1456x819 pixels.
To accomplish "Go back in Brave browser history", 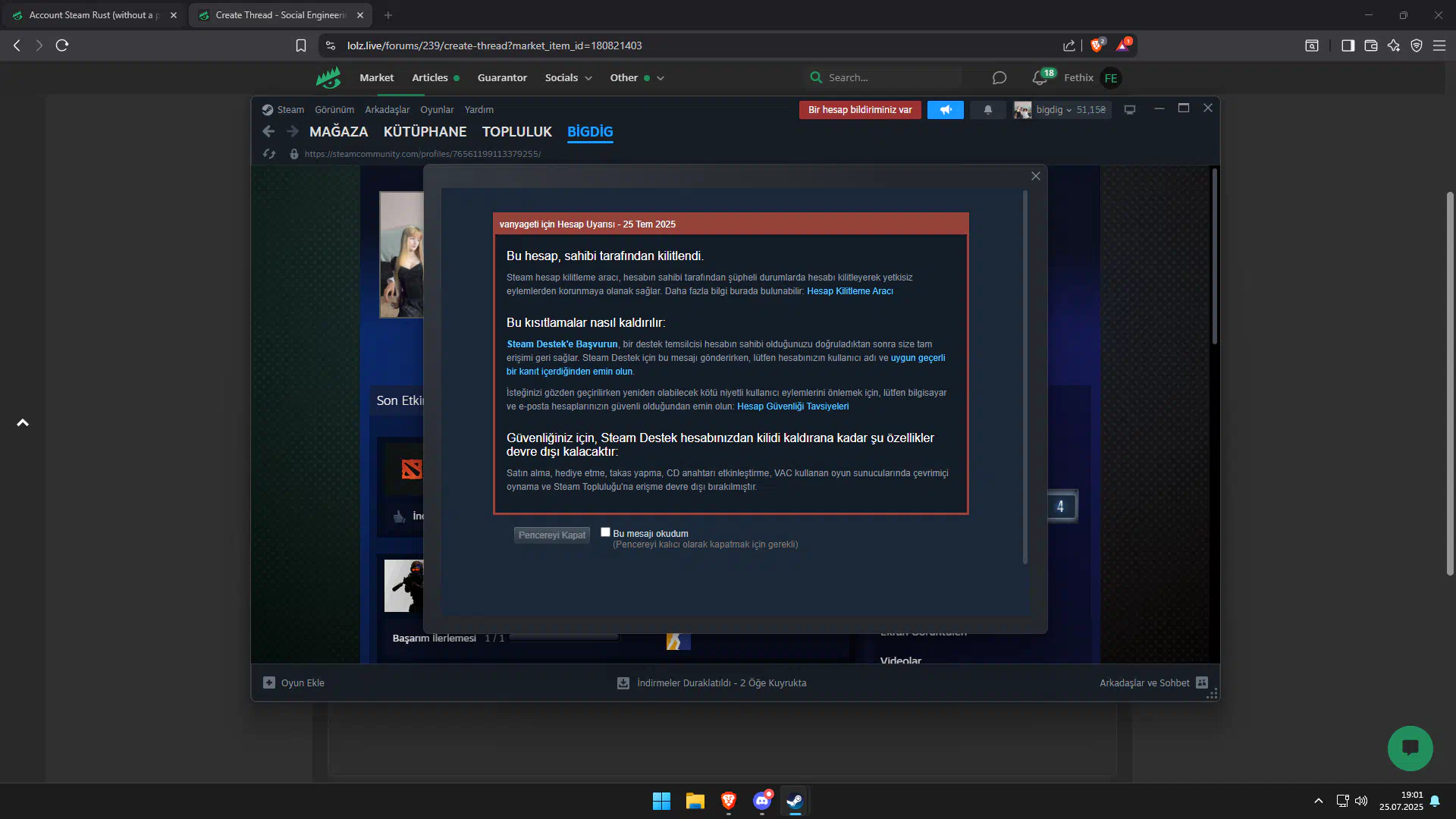I will click(17, 45).
